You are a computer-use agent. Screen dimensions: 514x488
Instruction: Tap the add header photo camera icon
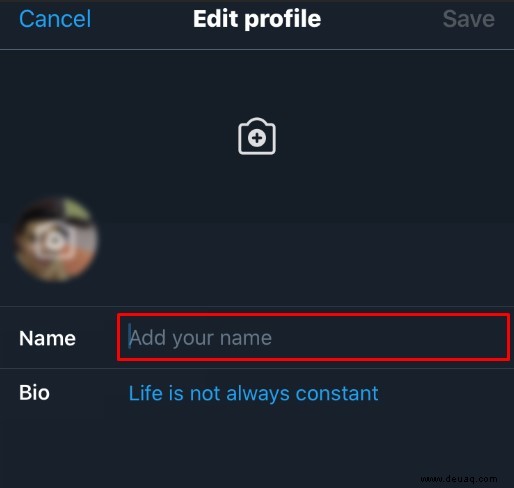point(257,136)
